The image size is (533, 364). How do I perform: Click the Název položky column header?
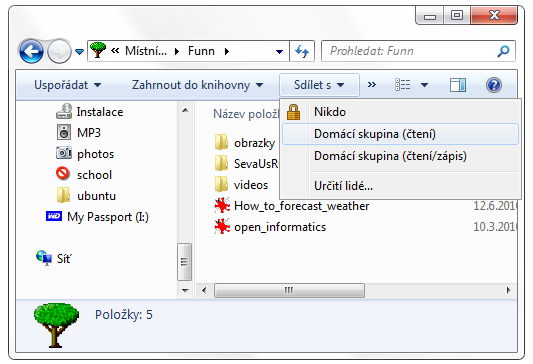pos(246,114)
